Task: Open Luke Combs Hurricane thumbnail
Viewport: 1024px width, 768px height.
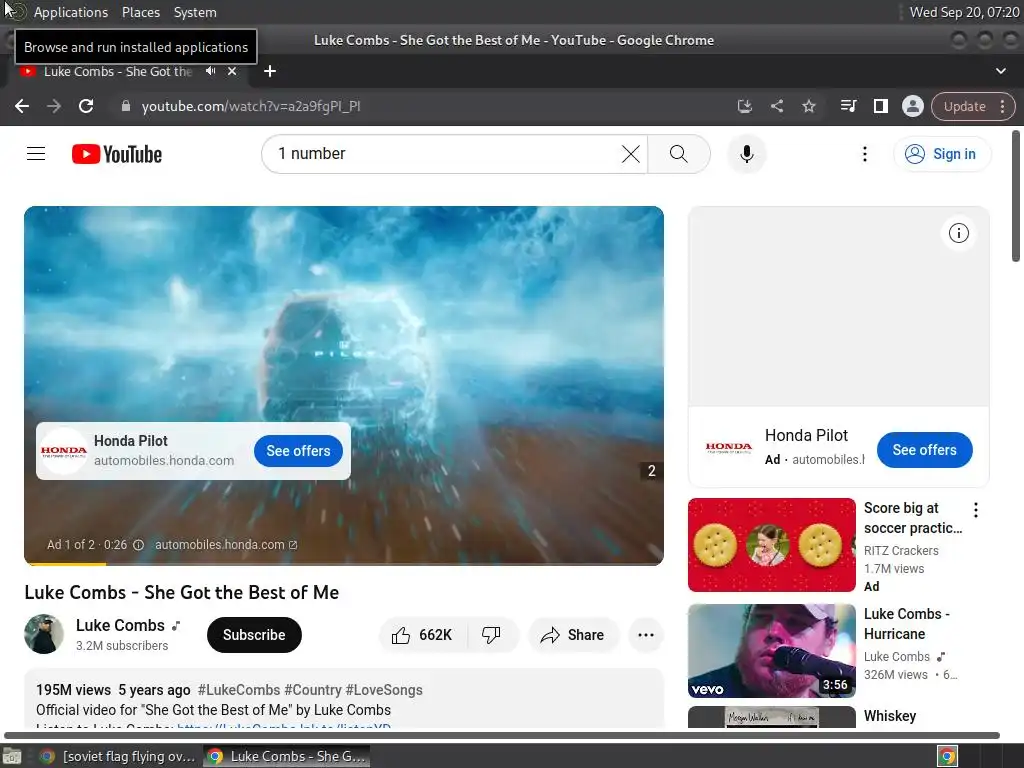Action: click(772, 651)
